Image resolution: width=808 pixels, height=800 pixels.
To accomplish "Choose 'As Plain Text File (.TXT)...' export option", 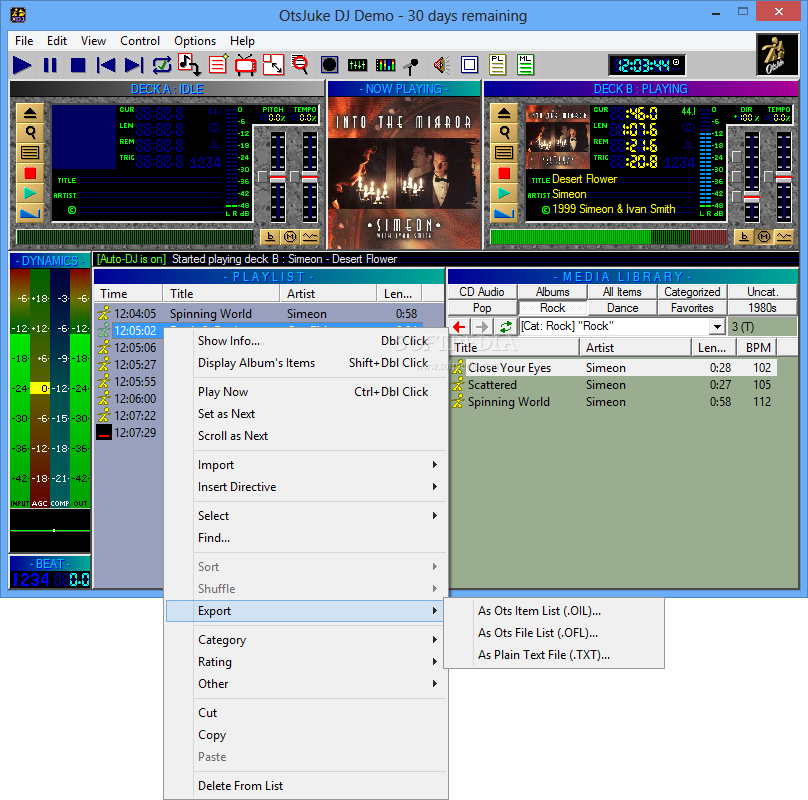I will (x=543, y=655).
